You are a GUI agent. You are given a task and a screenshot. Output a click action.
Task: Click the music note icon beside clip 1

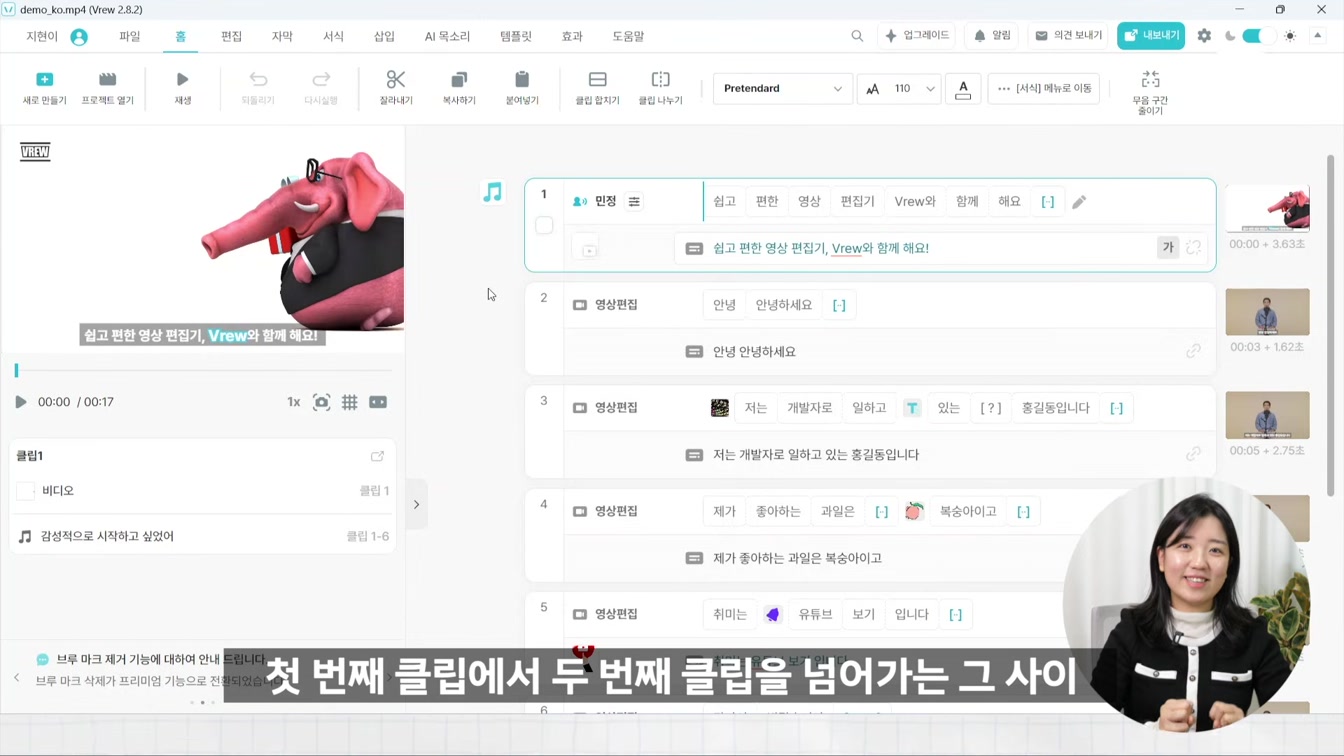[492, 192]
